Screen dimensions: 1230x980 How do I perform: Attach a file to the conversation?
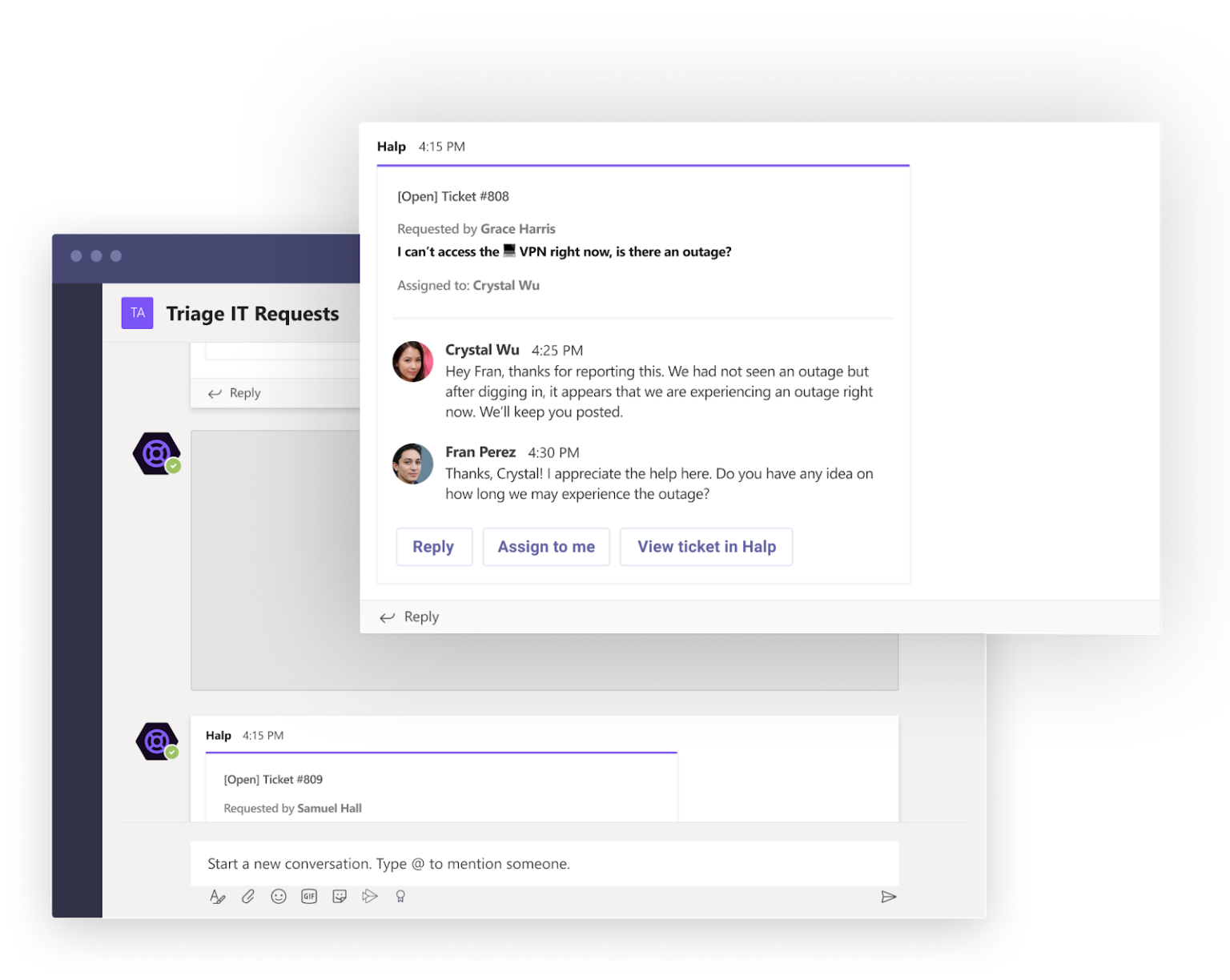[248, 896]
